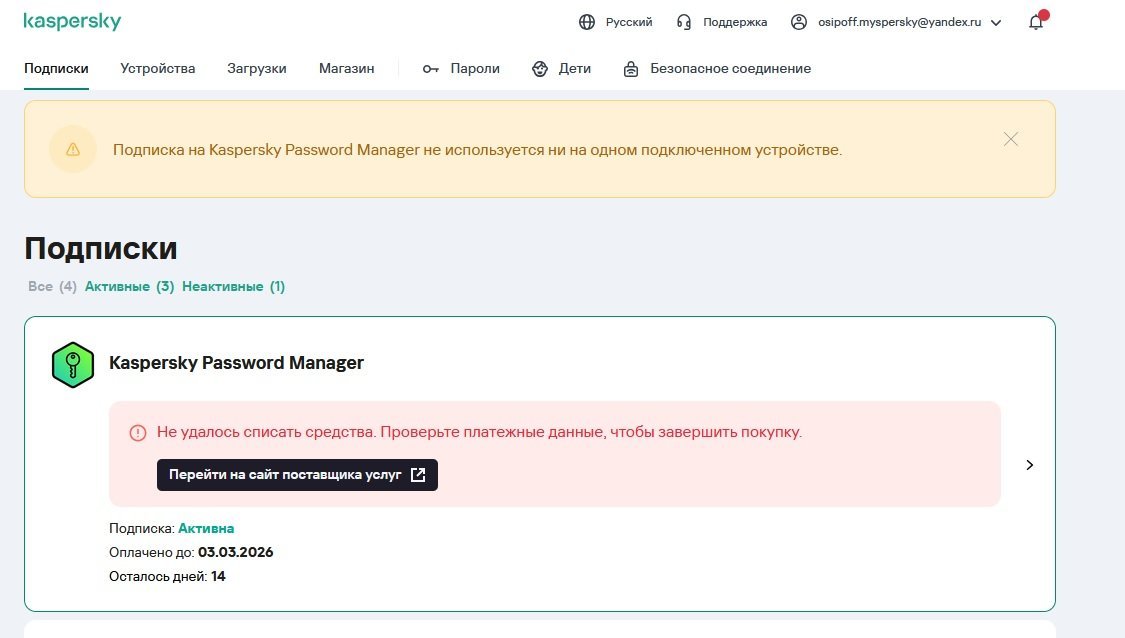Open the notifications bell
This screenshot has height=638, width=1125.
click(x=1036, y=22)
